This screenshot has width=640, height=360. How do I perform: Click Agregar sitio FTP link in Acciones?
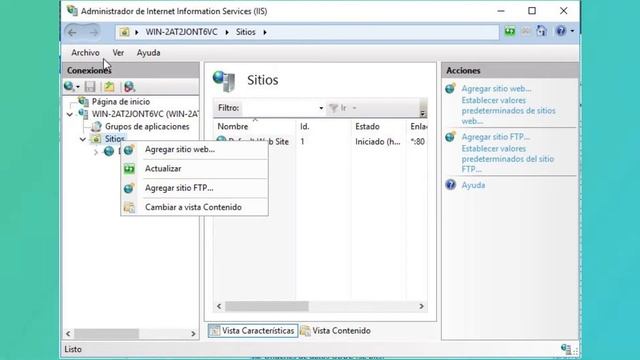pyautogui.click(x=496, y=137)
